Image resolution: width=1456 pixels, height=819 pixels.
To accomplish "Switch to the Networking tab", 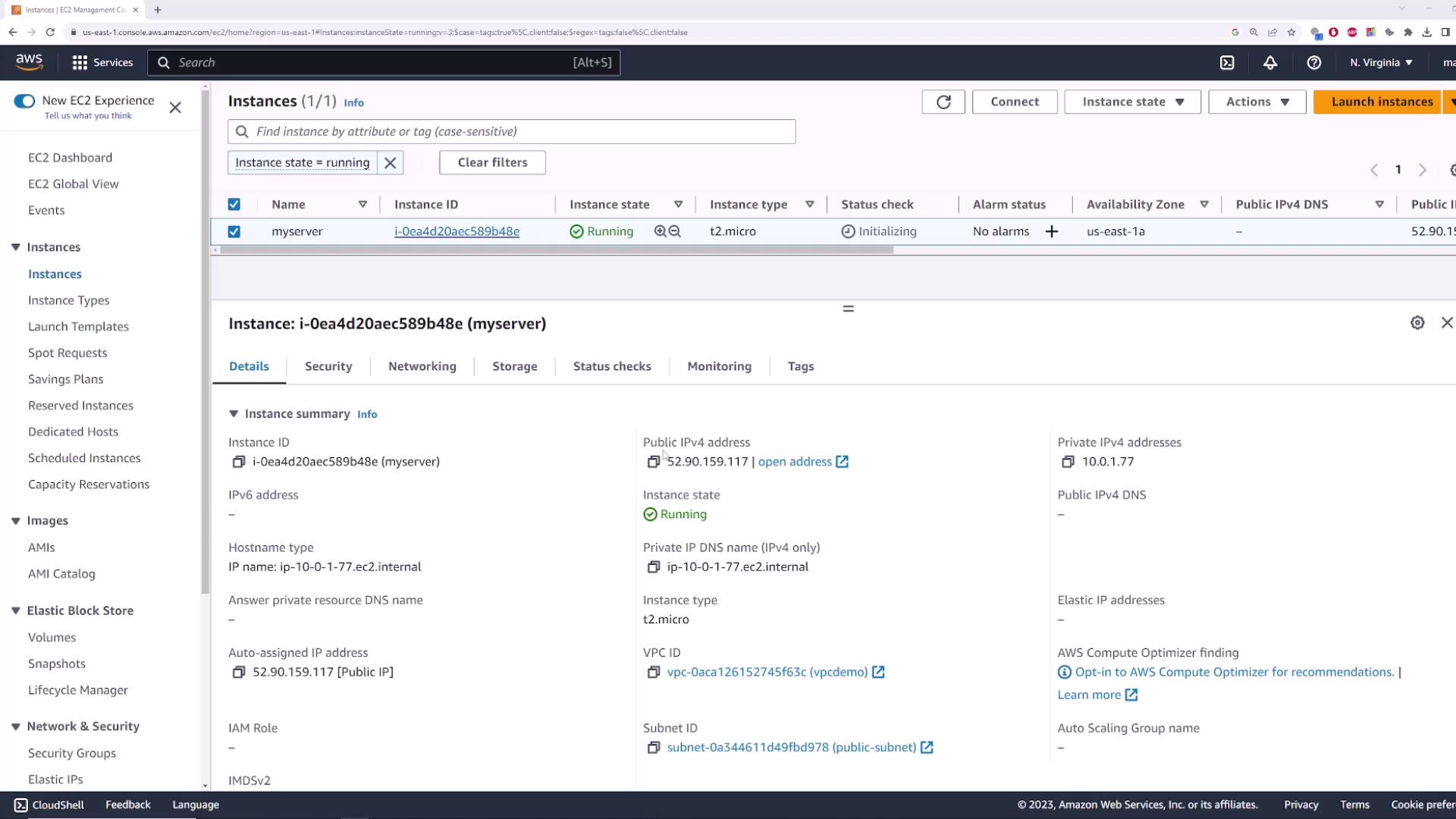I will (422, 366).
